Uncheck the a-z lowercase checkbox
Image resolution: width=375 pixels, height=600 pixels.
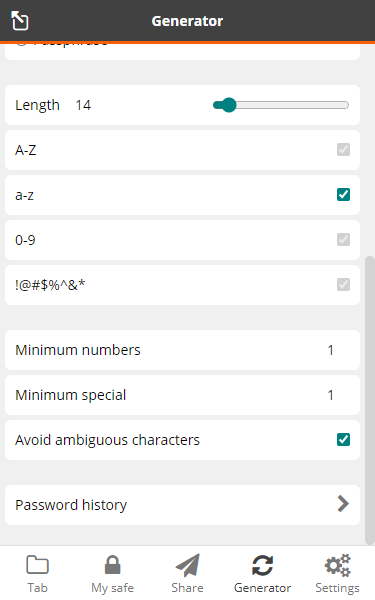(343, 194)
